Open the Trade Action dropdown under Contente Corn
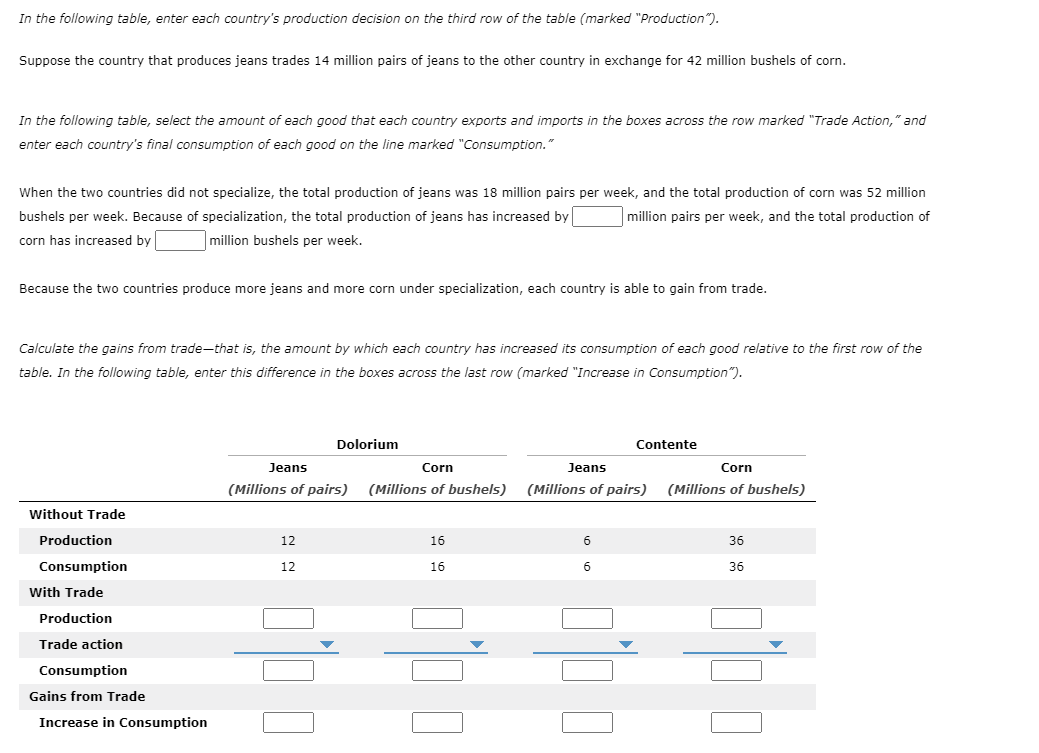Image resolution: width=1039 pixels, height=753 pixels. (x=736, y=644)
